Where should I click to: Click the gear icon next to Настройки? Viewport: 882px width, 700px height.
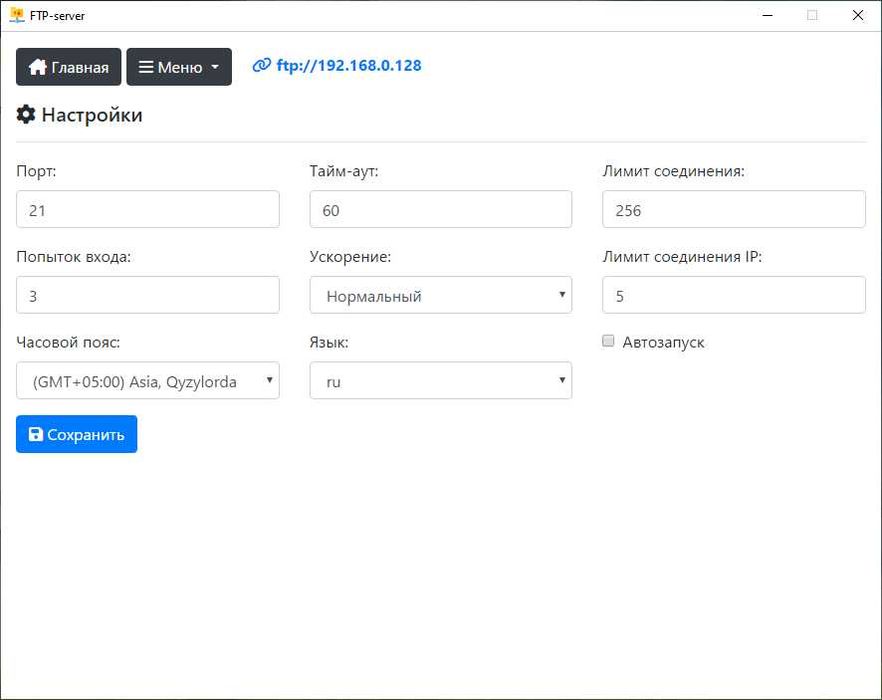pos(26,115)
